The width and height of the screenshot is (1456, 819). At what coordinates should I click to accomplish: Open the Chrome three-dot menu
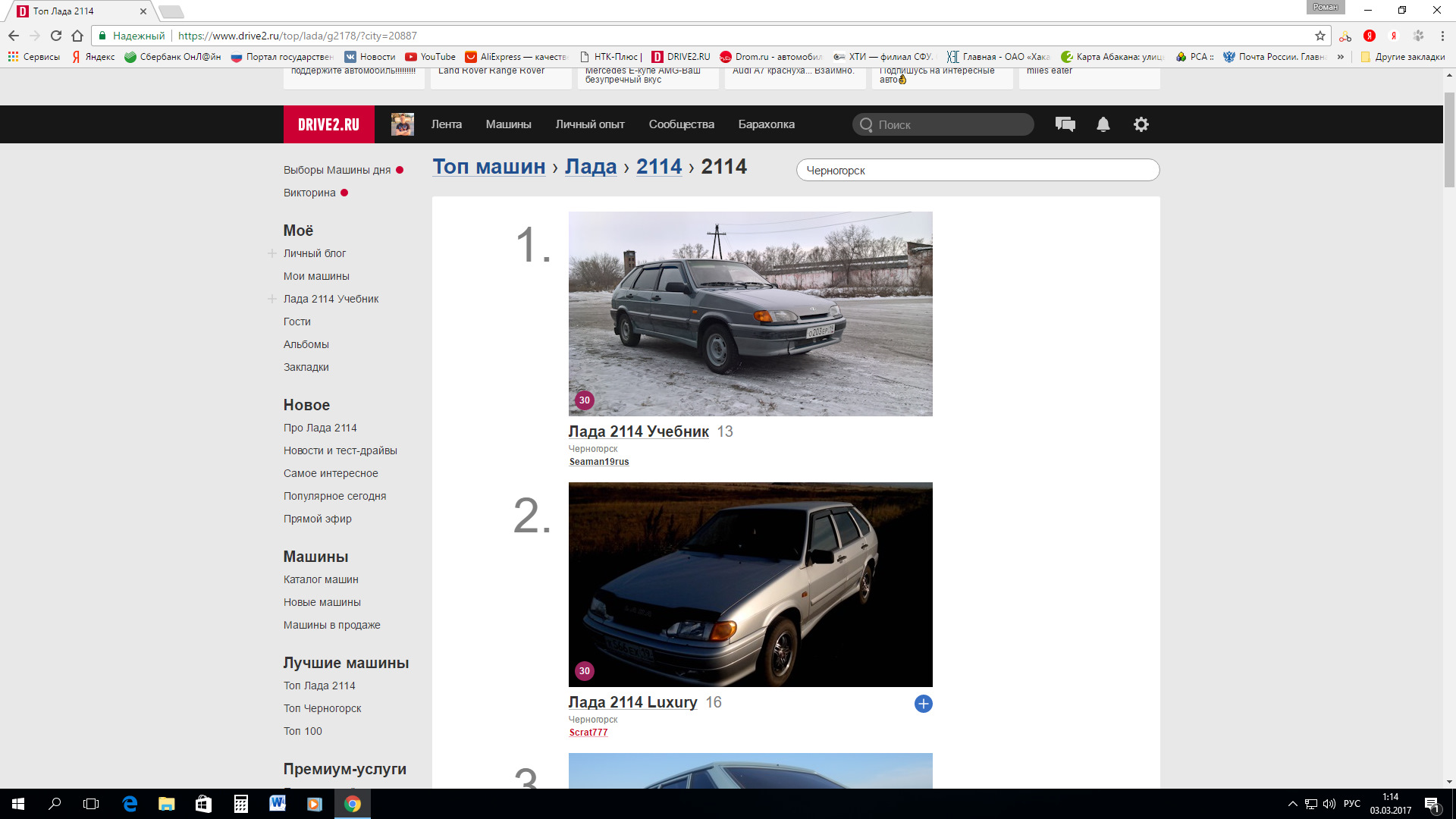tap(1442, 36)
